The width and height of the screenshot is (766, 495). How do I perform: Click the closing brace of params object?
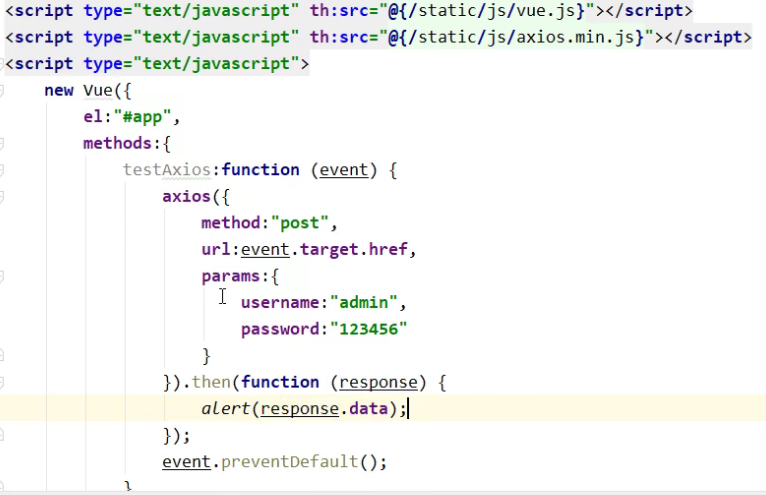pos(206,356)
